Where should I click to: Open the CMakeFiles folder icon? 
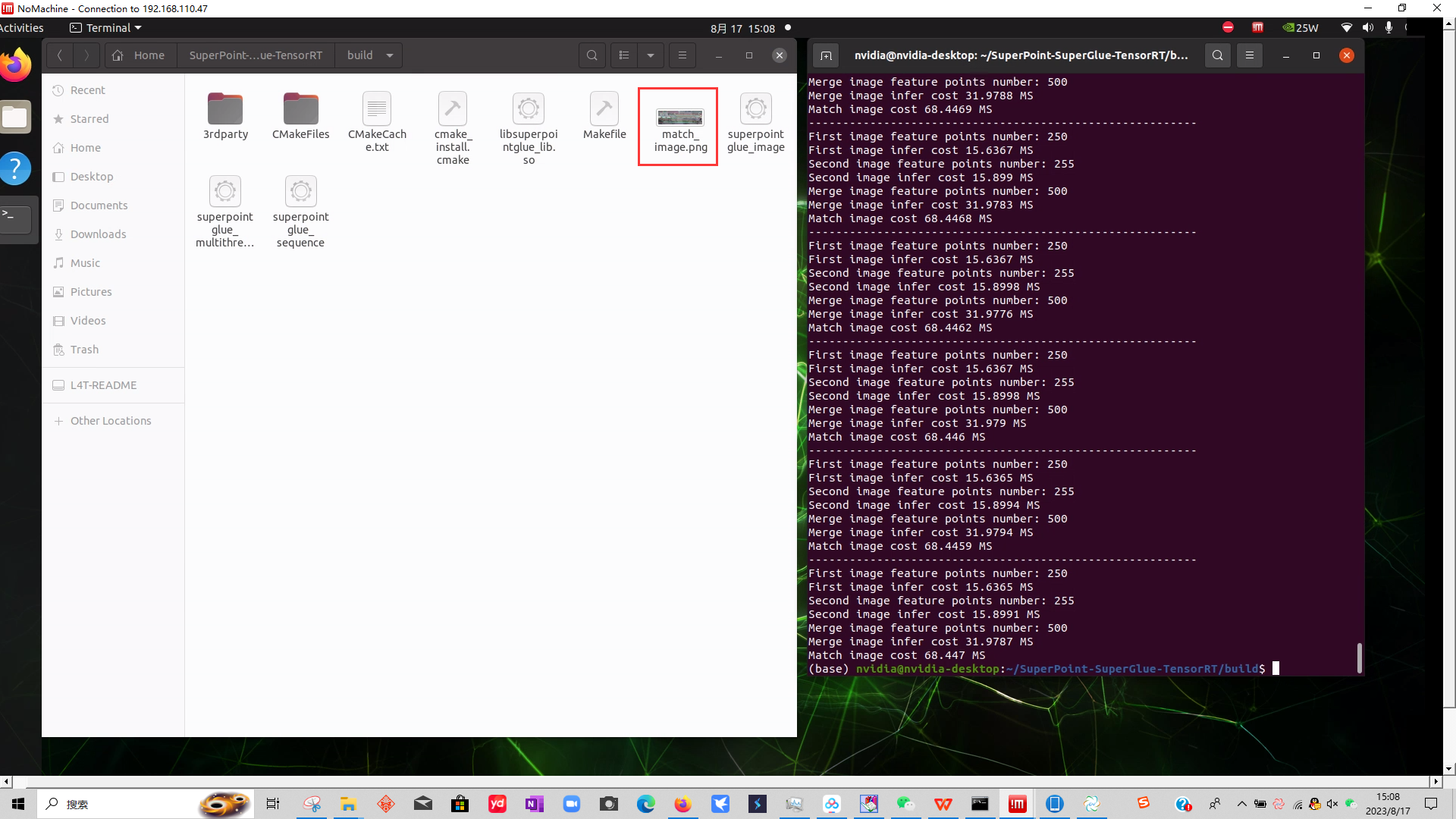point(301,109)
